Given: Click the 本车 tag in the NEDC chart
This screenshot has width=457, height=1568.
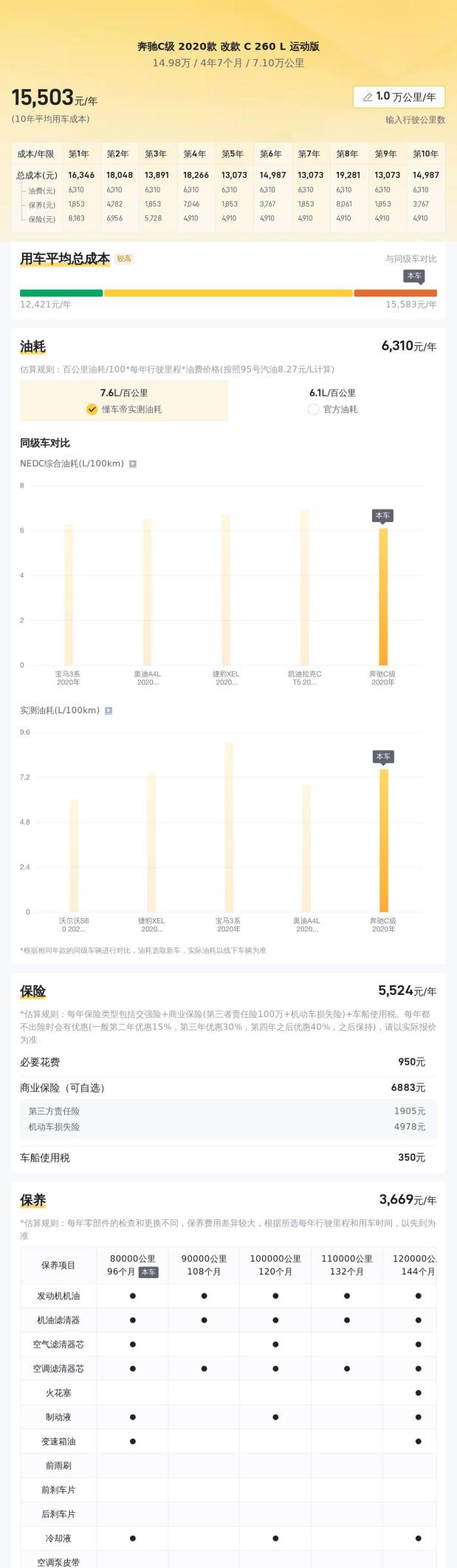Looking at the screenshot, I should coord(382,516).
